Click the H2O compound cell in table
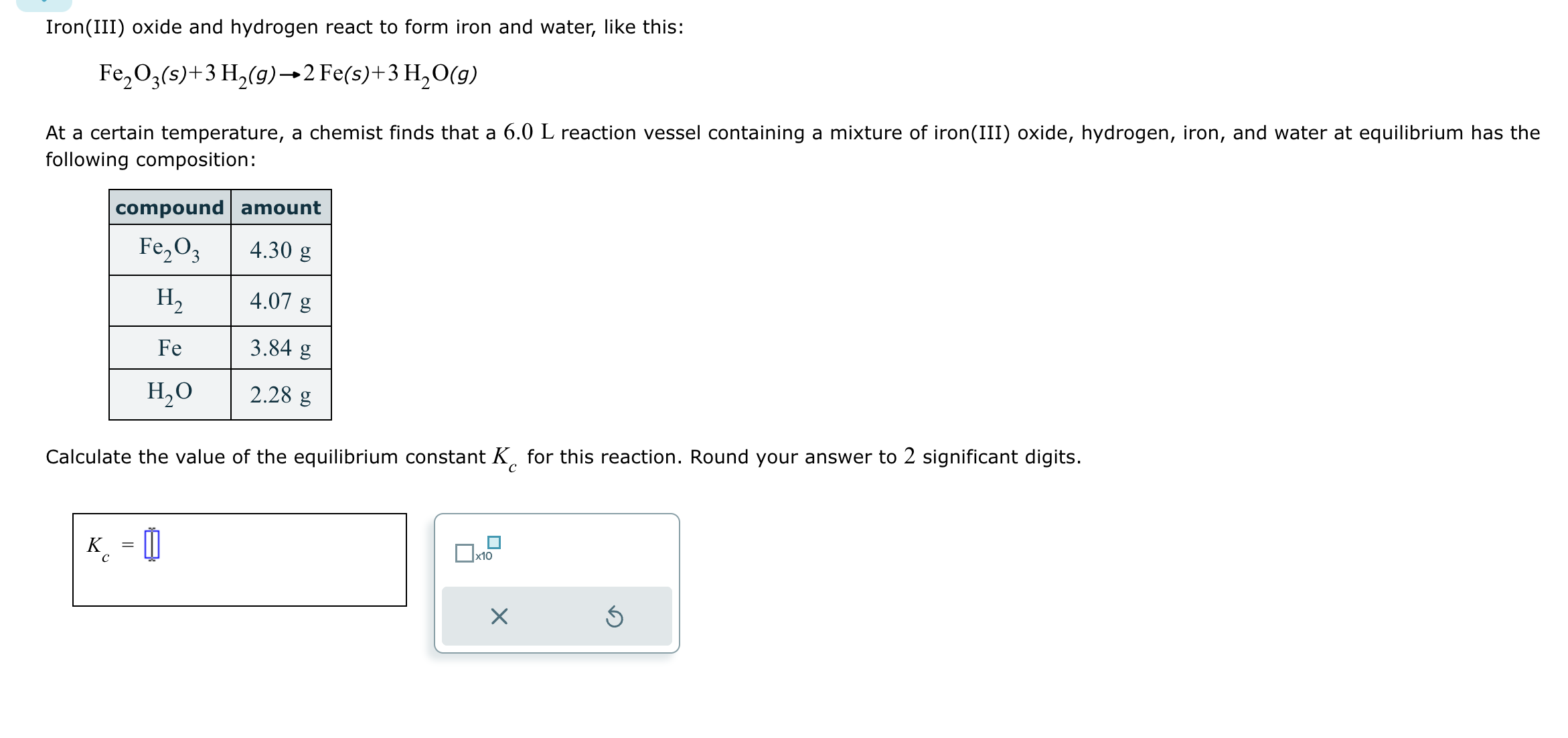Image resolution: width=1568 pixels, height=738 pixels. [169, 394]
